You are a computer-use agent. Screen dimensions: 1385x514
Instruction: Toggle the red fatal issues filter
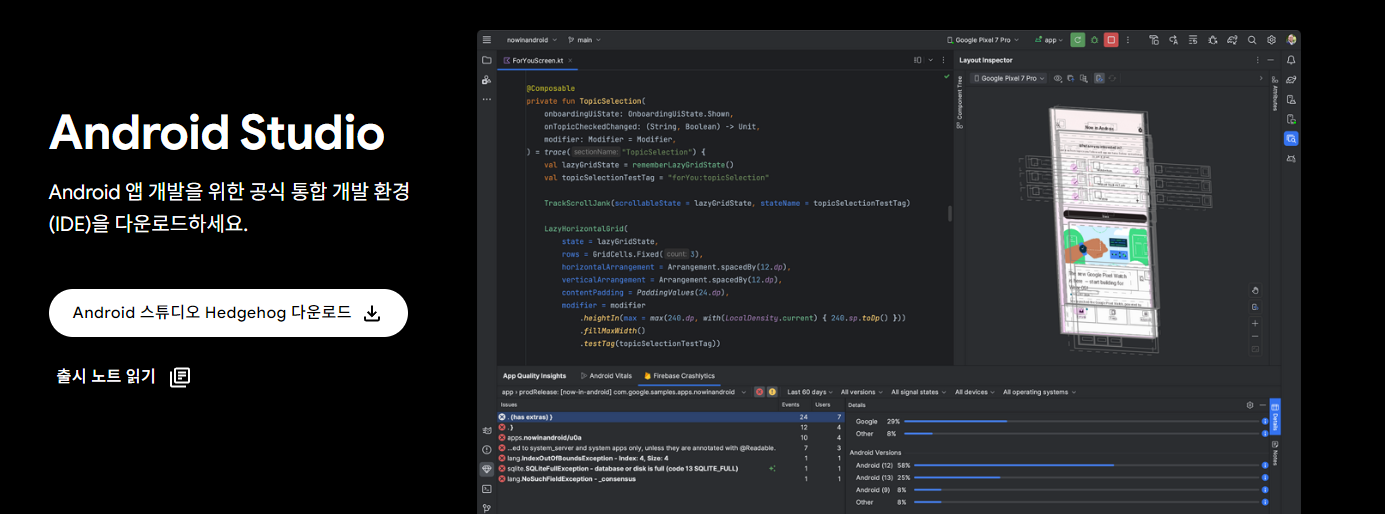point(760,392)
